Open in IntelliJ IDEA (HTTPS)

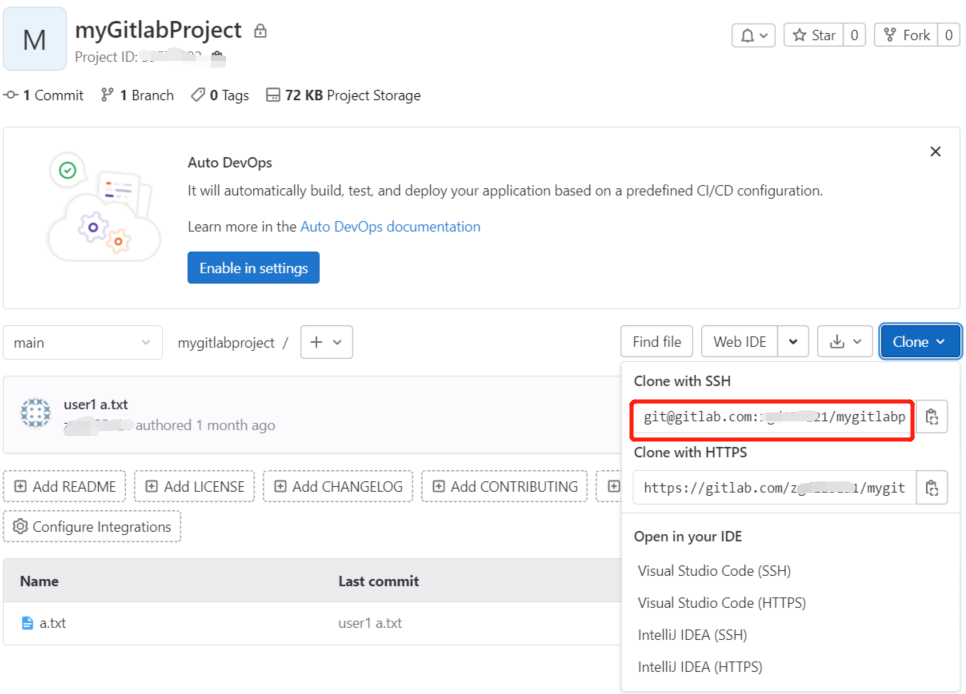pyautogui.click(x=700, y=667)
